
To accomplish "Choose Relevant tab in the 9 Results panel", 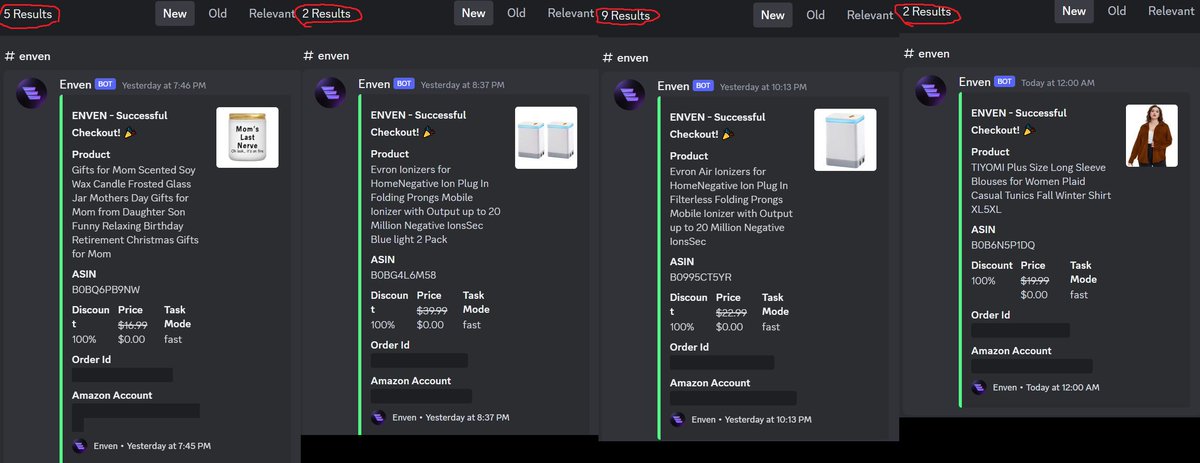I will pyautogui.click(x=870, y=15).
